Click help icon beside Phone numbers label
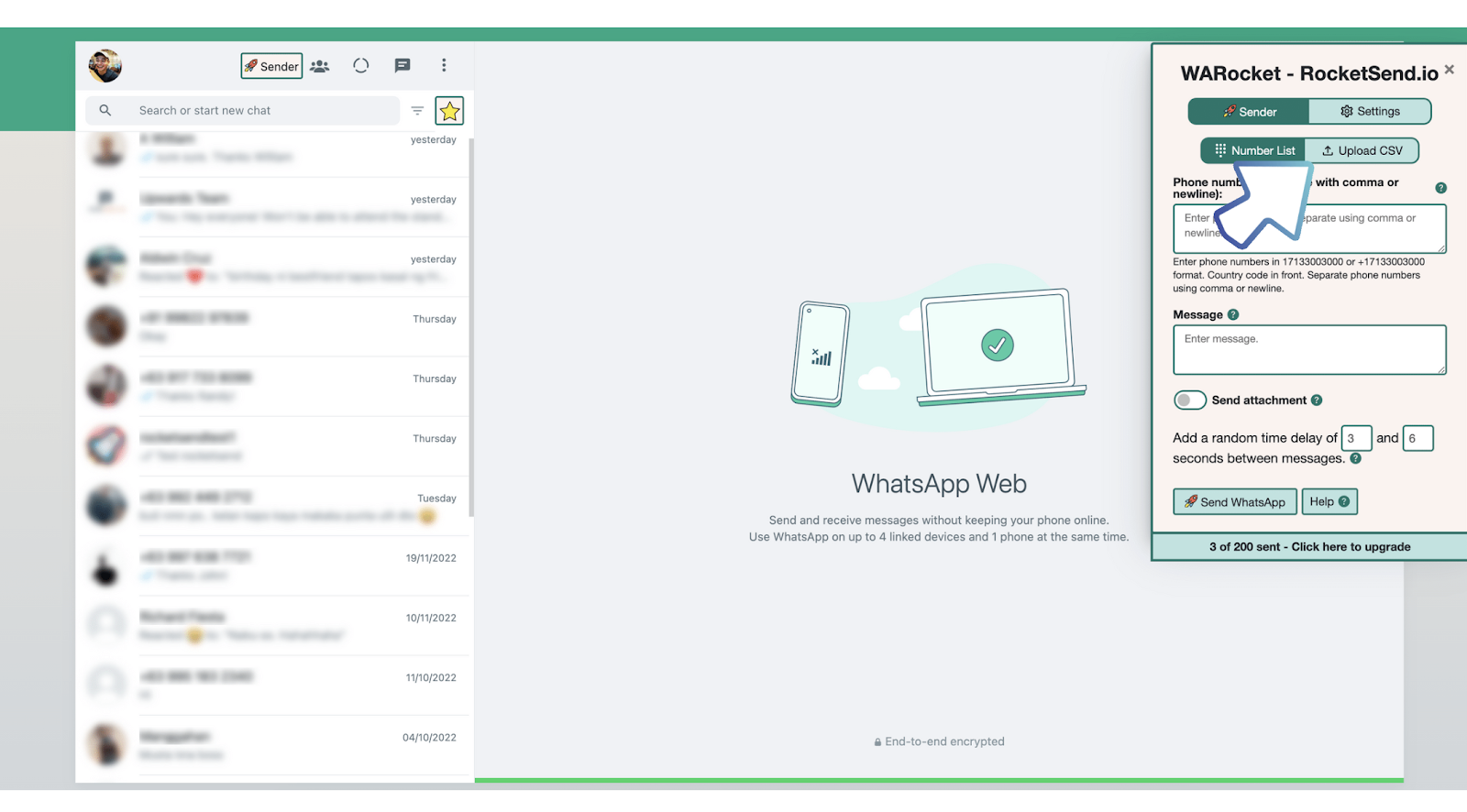 1440,188
